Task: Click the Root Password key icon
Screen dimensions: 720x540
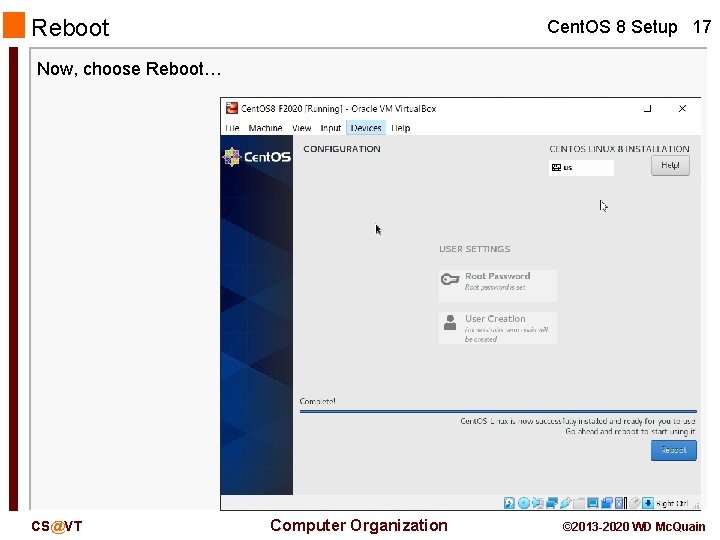Action: [450, 279]
